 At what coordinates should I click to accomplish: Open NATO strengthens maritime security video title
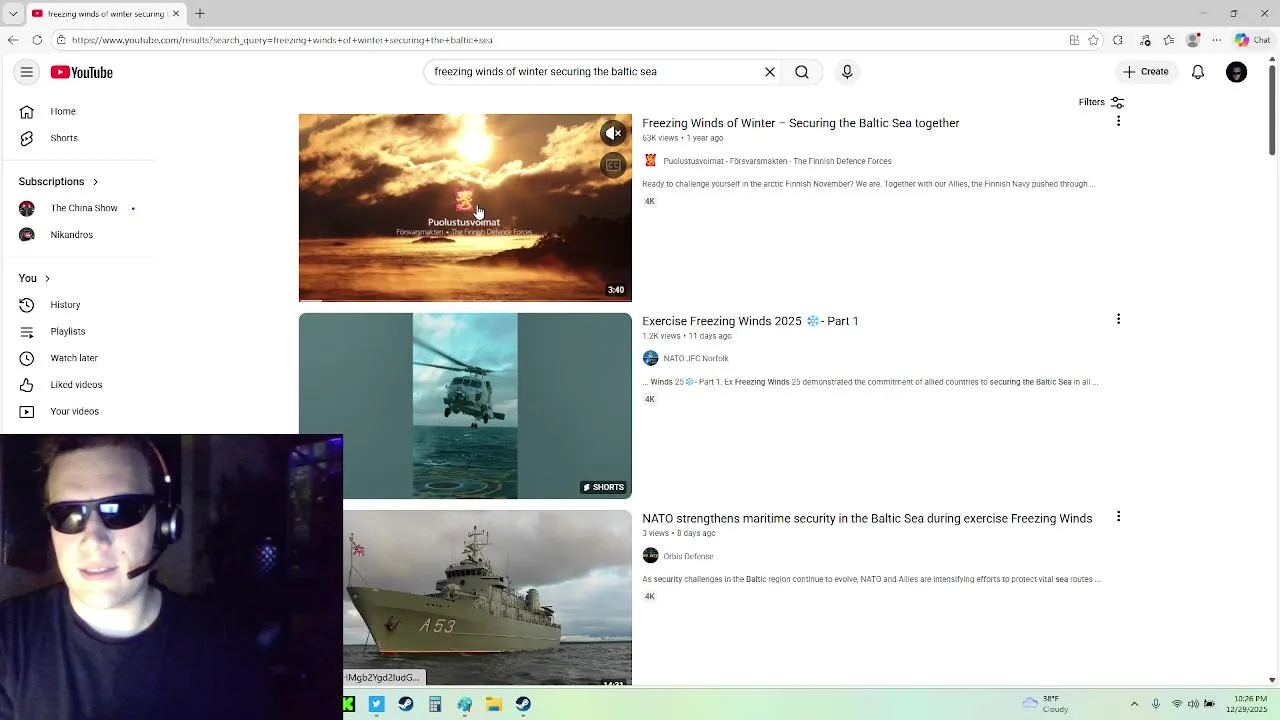click(867, 518)
